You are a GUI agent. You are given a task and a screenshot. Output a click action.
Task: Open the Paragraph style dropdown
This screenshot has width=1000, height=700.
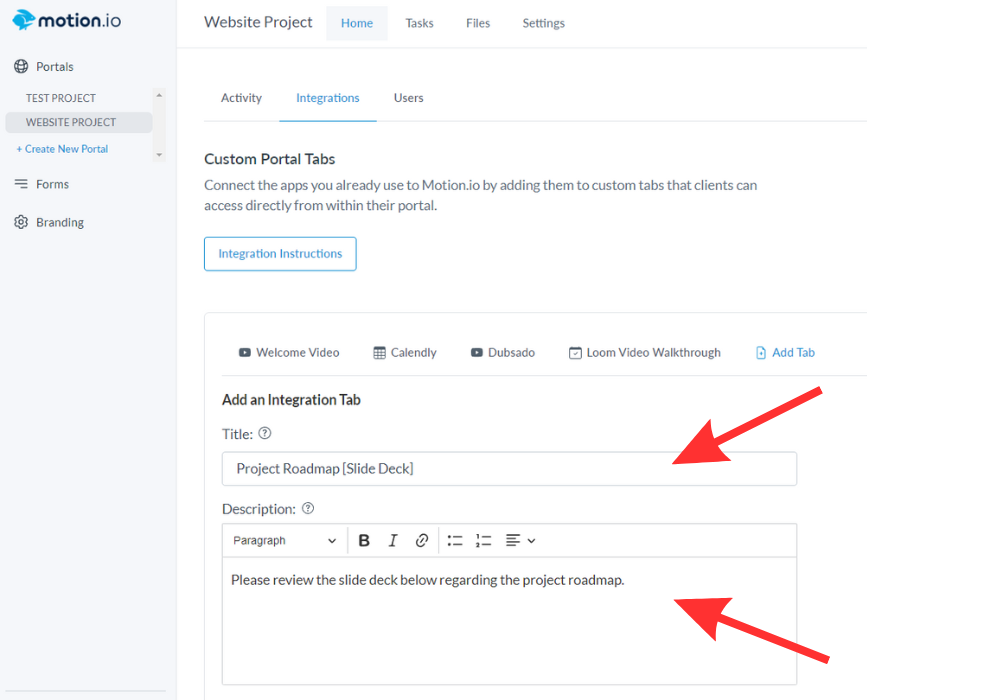(285, 541)
